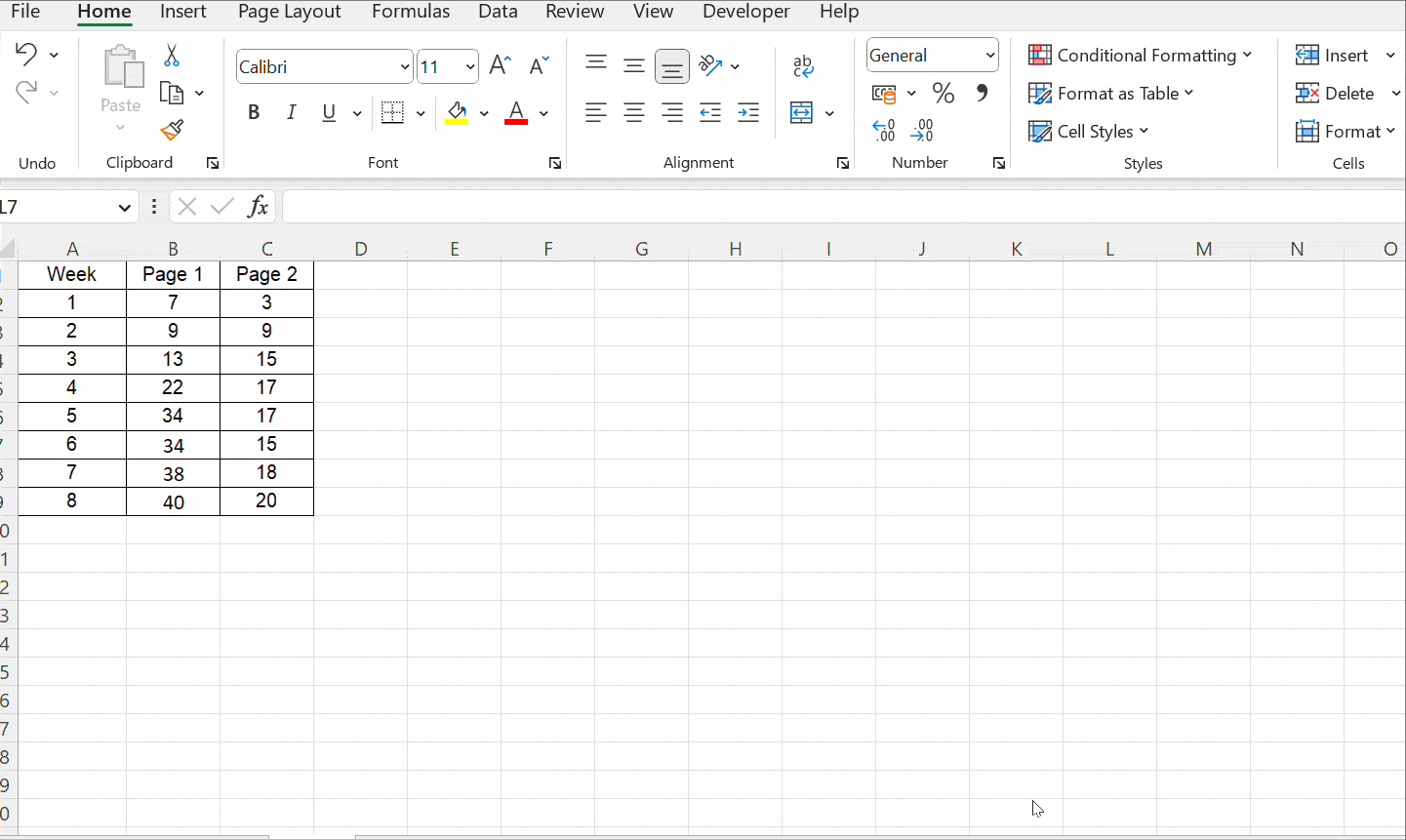Apply the red Font Color swatch
Image resolution: width=1406 pixels, height=840 pixels.
[516, 112]
